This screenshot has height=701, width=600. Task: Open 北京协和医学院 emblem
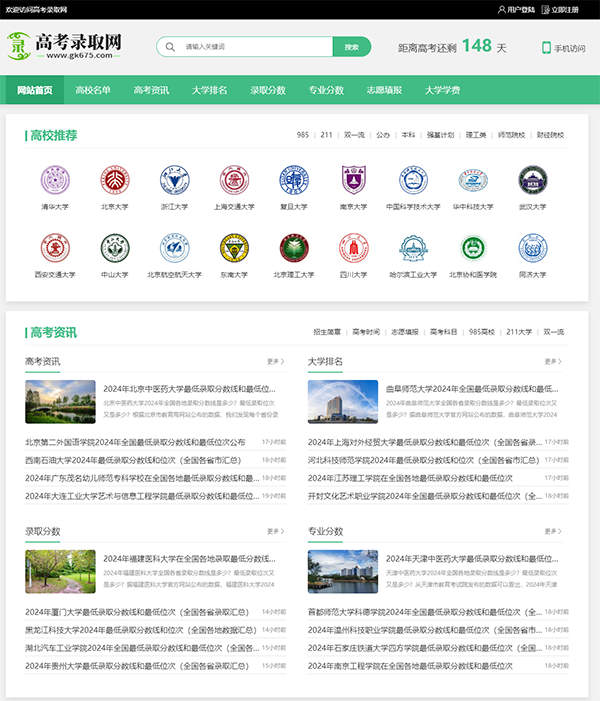point(473,248)
